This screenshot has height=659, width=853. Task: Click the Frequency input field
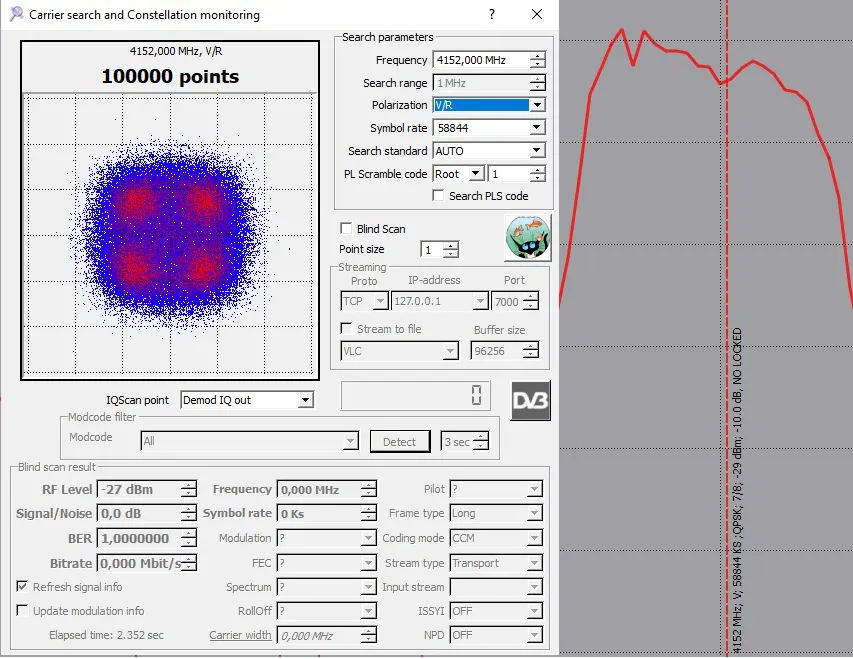(480, 61)
